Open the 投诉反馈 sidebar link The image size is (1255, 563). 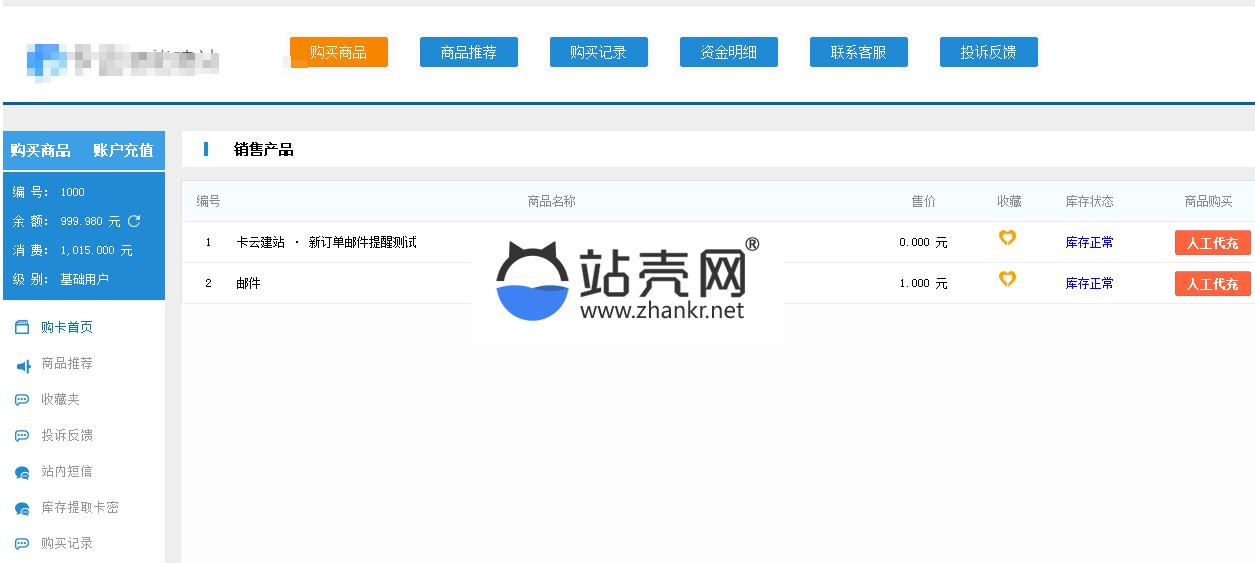[x=67, y=435]
